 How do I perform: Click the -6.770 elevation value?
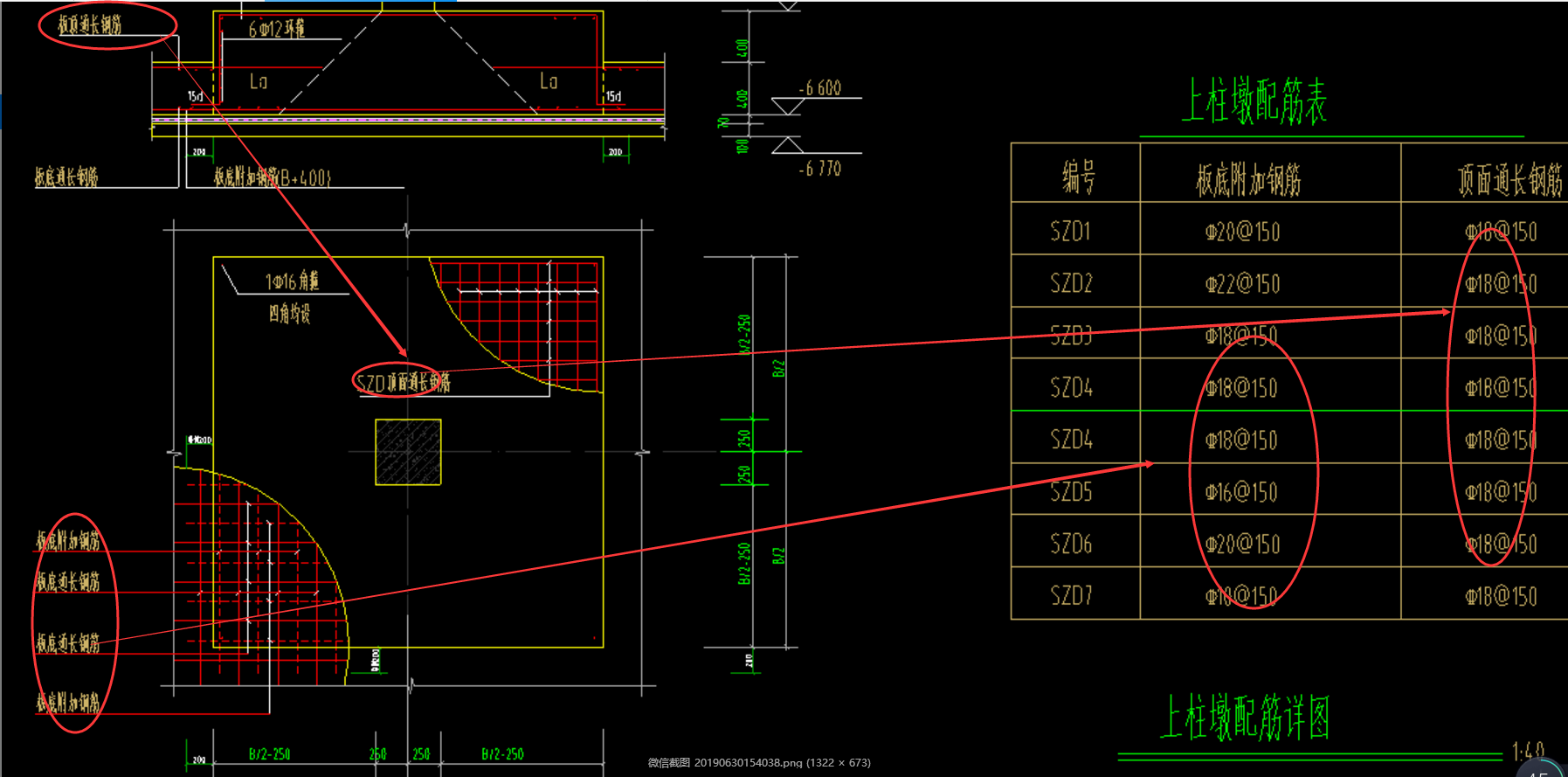[x=819, y=168]
